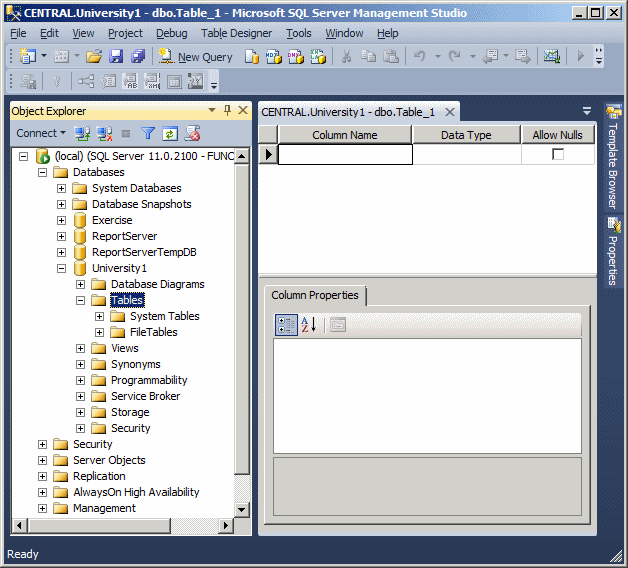Click Object Explorer vertical scrollbar down arrow
The height and width of the screenshot is (568, 628).
click(242, 510)
